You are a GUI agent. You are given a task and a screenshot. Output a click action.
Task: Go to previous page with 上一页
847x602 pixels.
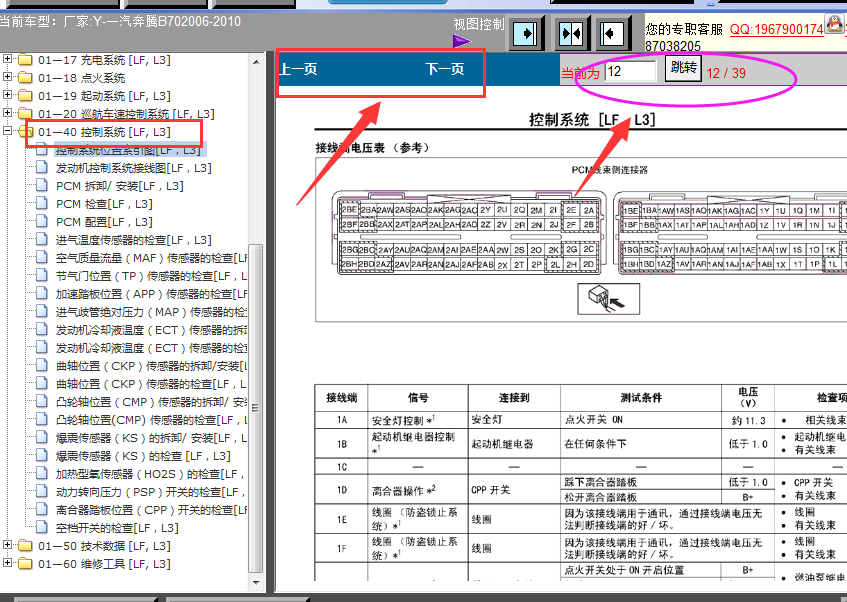[x=298, y=69]
